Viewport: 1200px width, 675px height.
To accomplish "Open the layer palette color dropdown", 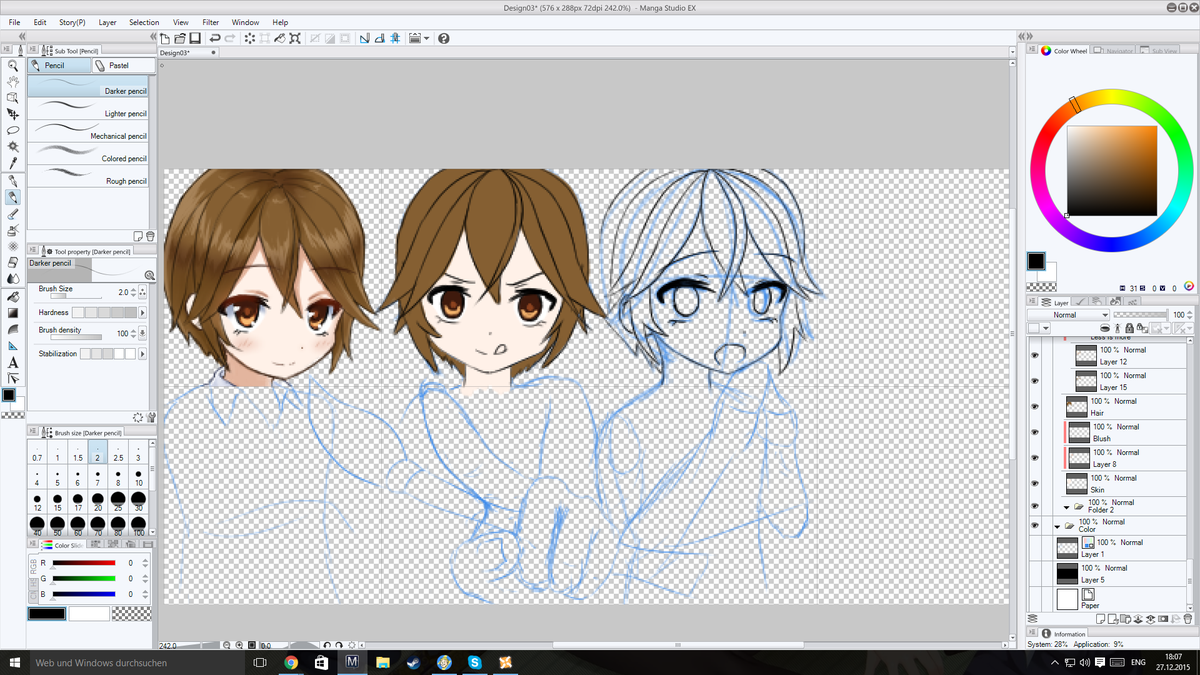I will click(x=1045, y=328).
